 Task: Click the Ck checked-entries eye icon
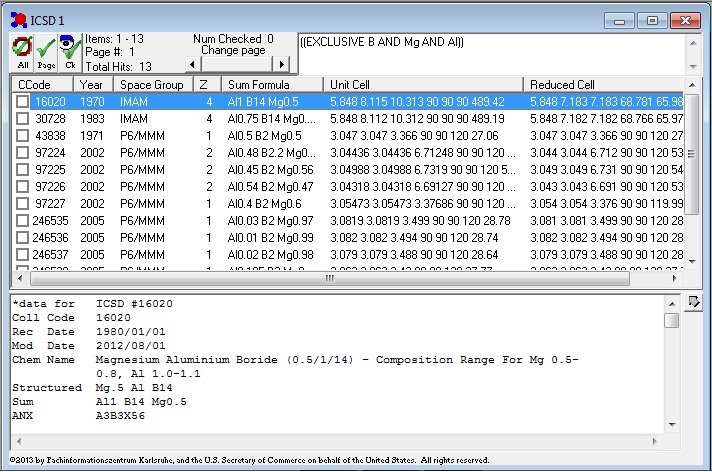(x=69, y=52)
